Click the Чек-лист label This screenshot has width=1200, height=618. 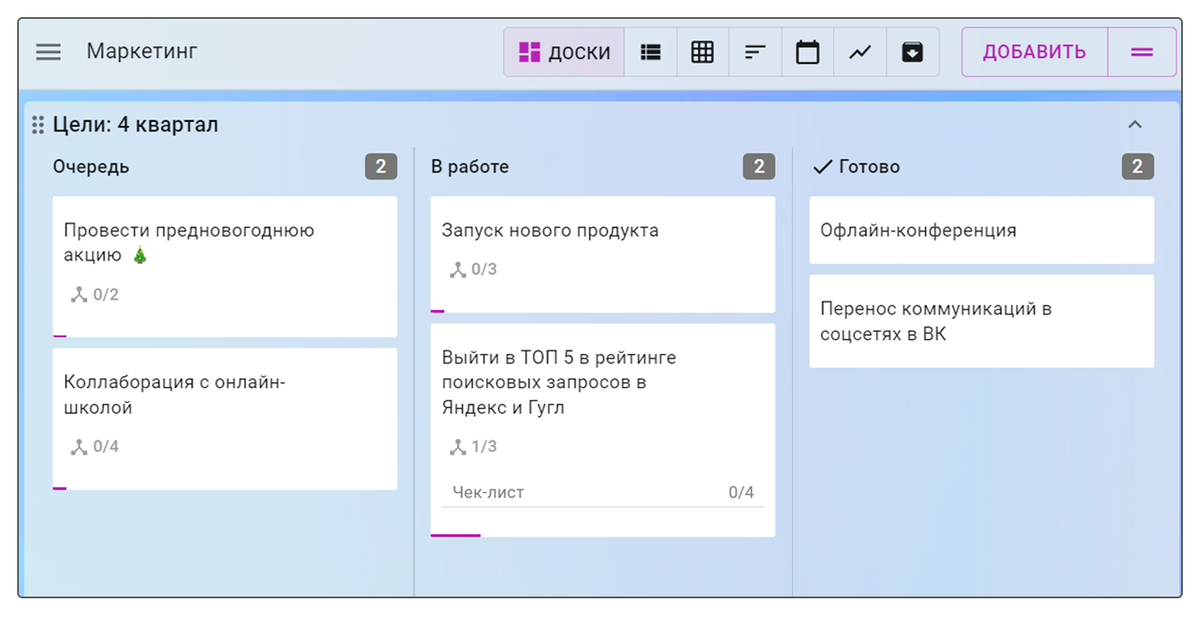488,492
